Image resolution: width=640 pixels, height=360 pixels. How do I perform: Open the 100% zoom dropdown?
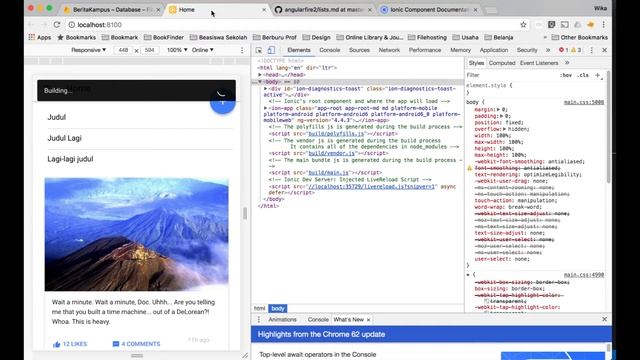click(177, 50)
